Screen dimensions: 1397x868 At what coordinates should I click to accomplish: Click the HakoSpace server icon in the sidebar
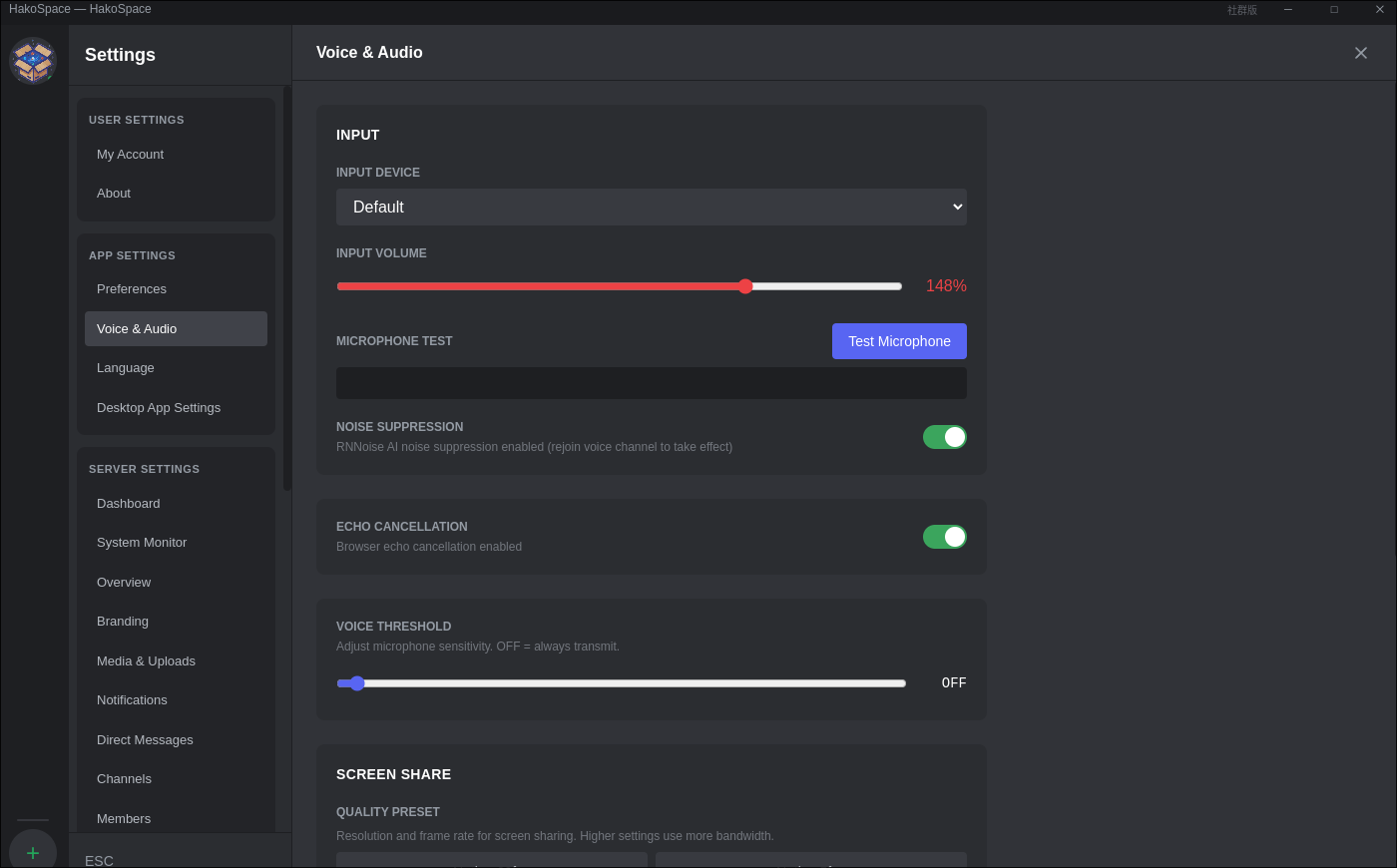click(33, 60)
